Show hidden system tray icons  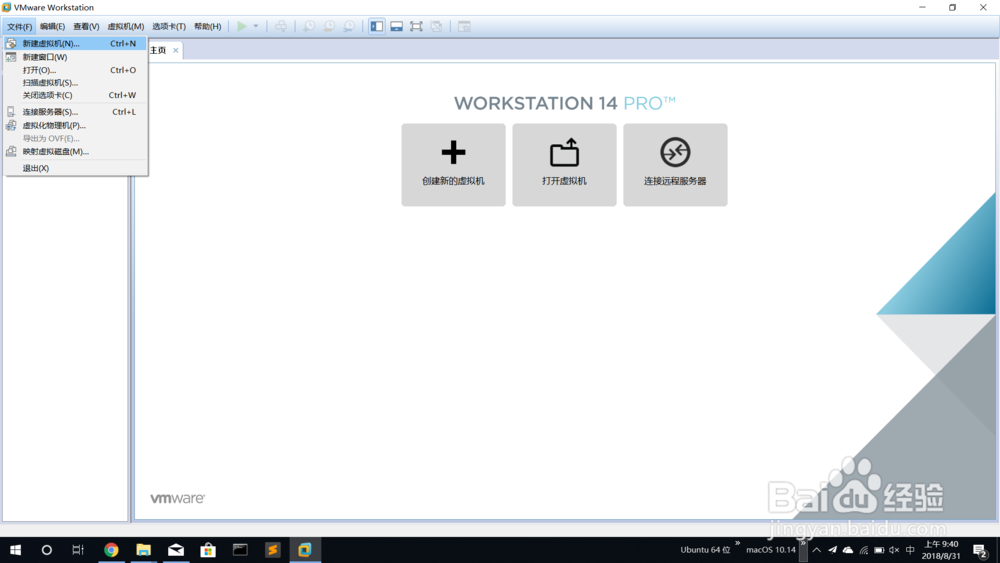(x=816, y=550)
